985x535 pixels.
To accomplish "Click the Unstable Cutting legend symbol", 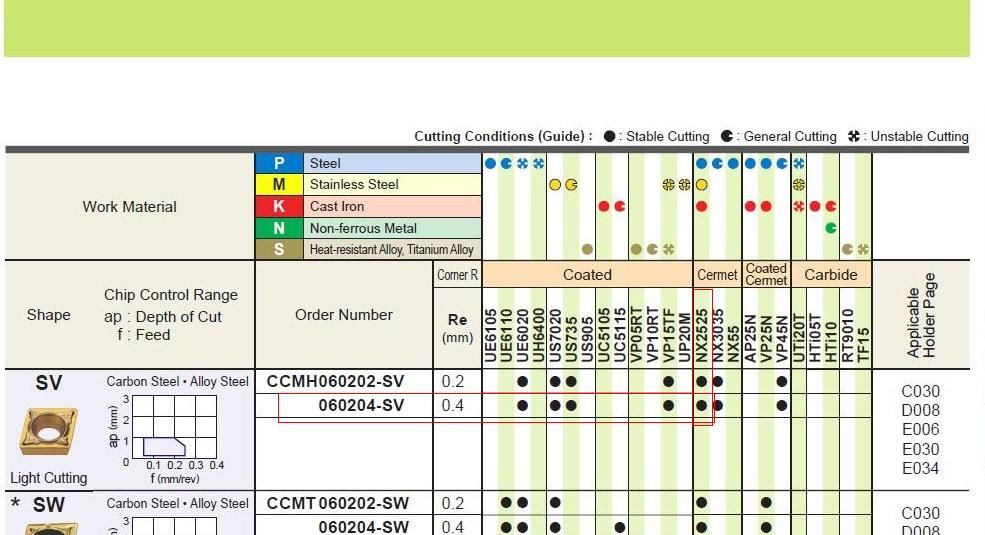I will tap(854, 136).
